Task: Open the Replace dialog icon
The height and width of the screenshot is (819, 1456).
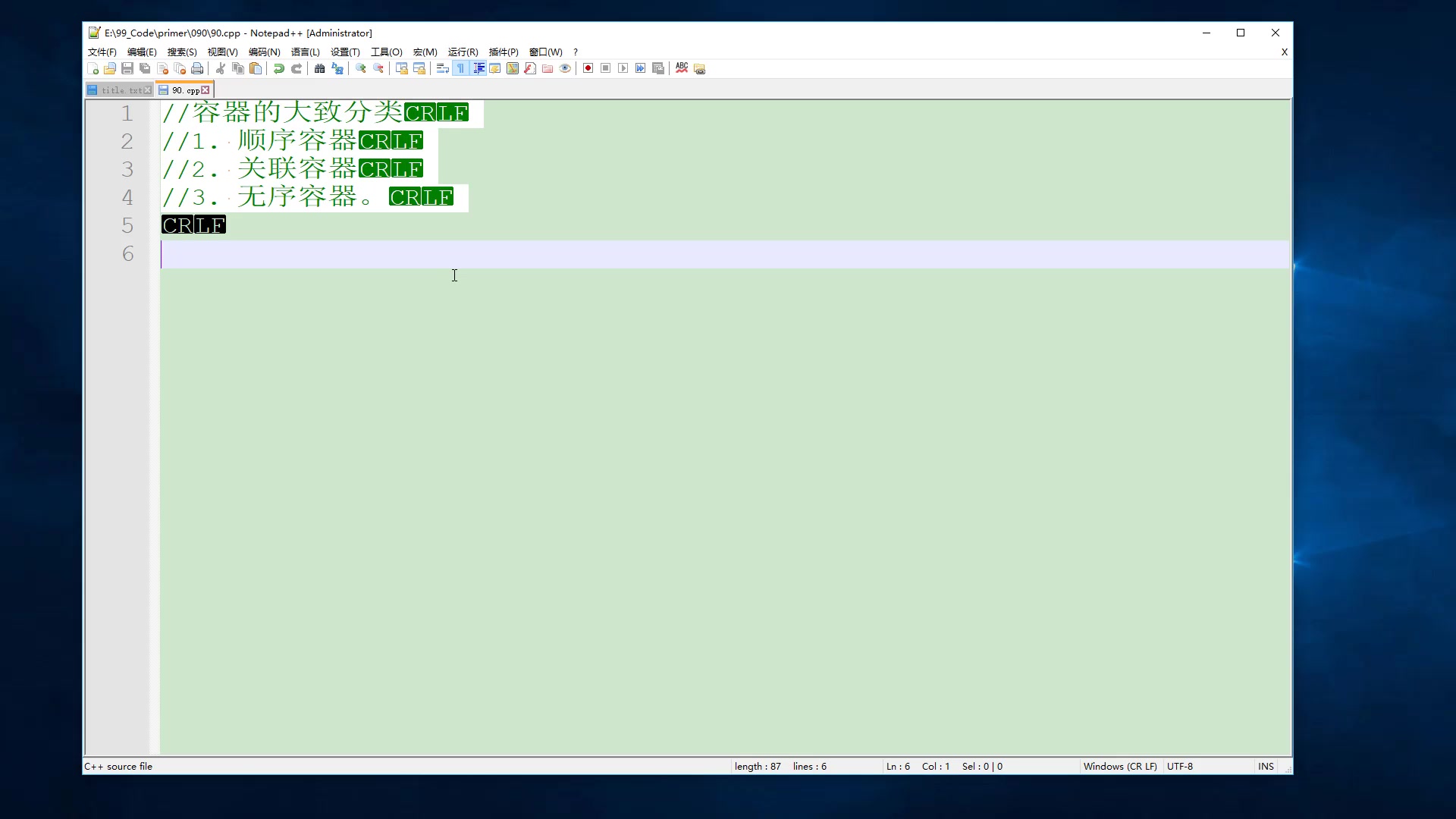Action: 337,68
